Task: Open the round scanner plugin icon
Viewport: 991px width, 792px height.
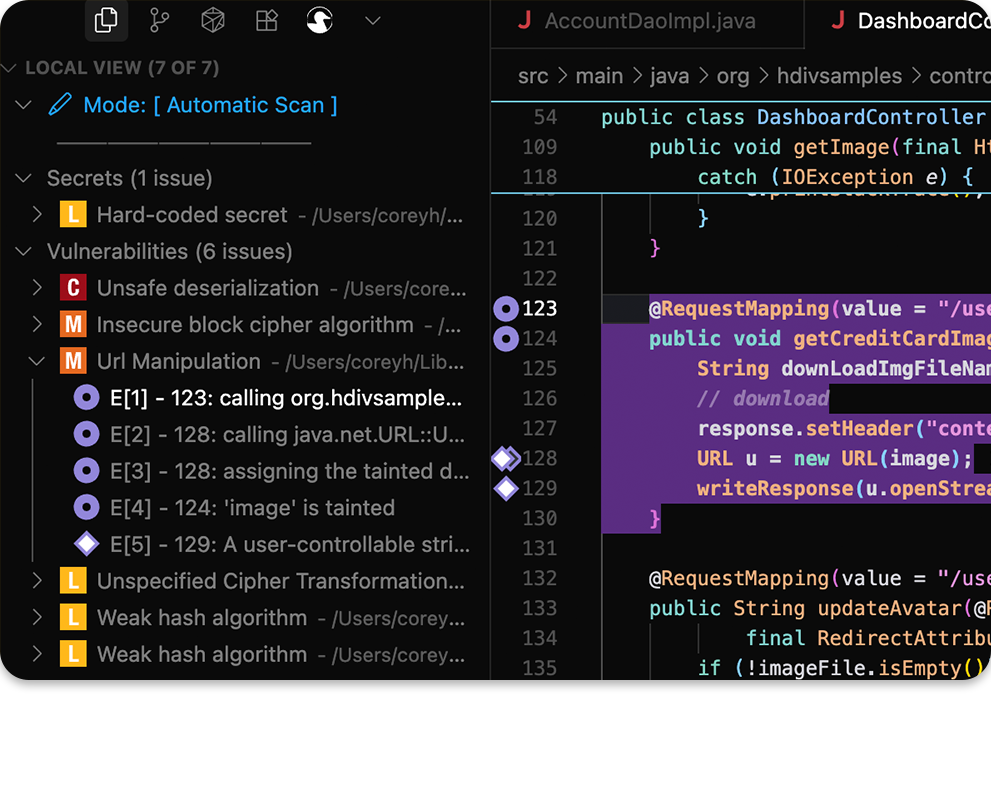Action: click(320, 20)
